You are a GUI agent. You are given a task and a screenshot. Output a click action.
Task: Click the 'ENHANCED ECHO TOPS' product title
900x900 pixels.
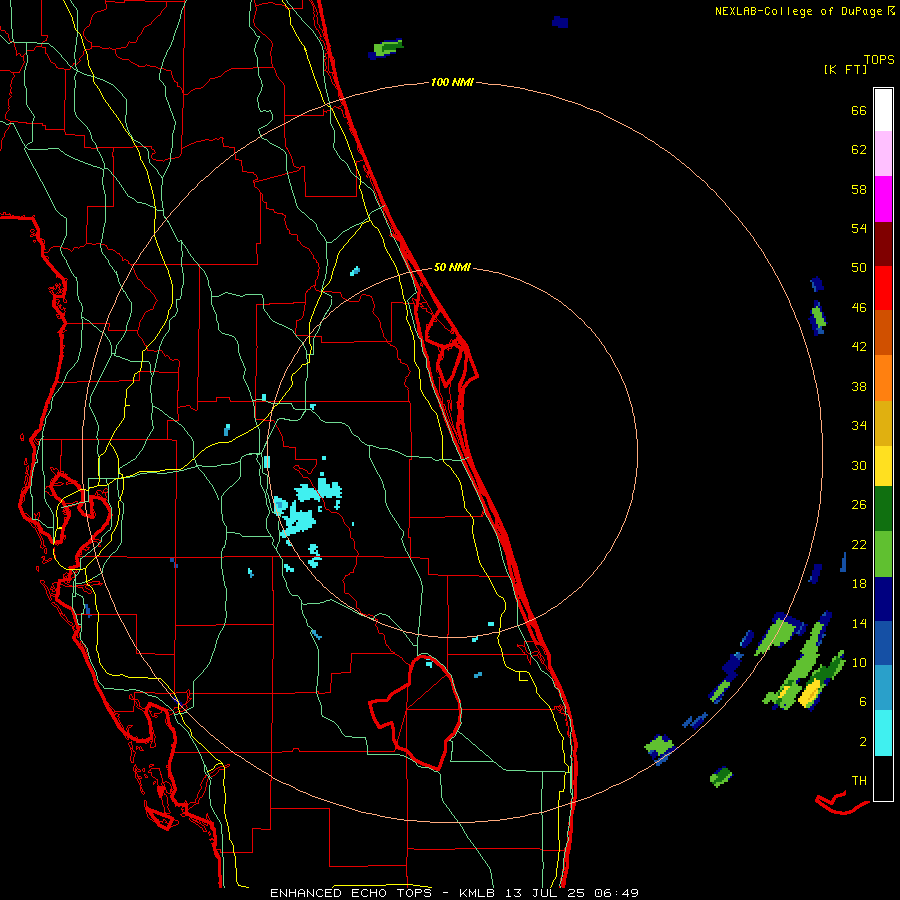[351, 893]
